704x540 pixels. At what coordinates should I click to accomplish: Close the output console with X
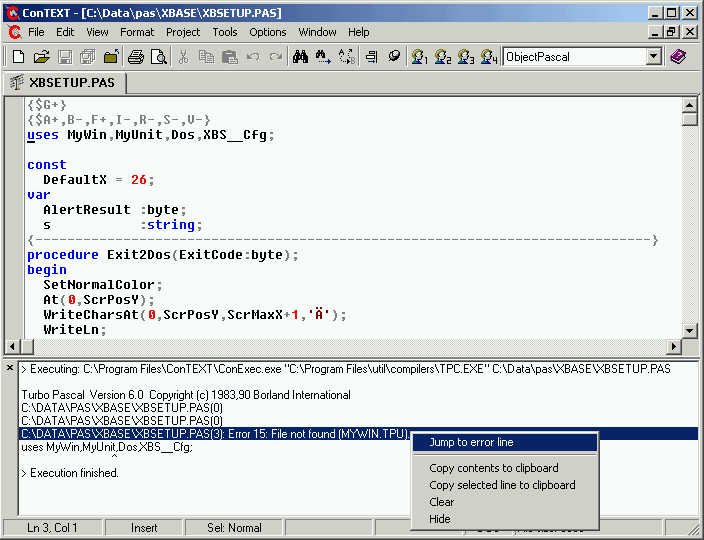tap(10, 368)
